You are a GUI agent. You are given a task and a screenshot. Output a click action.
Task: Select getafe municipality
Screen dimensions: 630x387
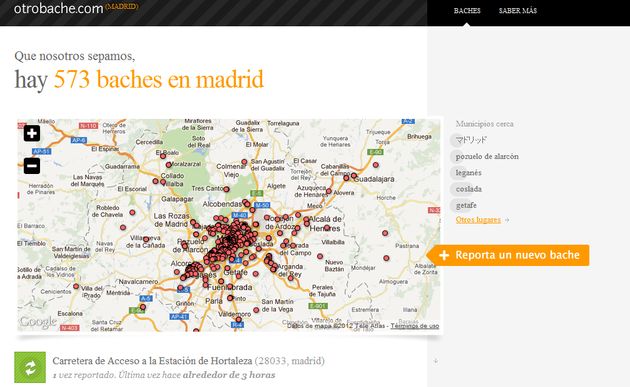pos(466,205)
